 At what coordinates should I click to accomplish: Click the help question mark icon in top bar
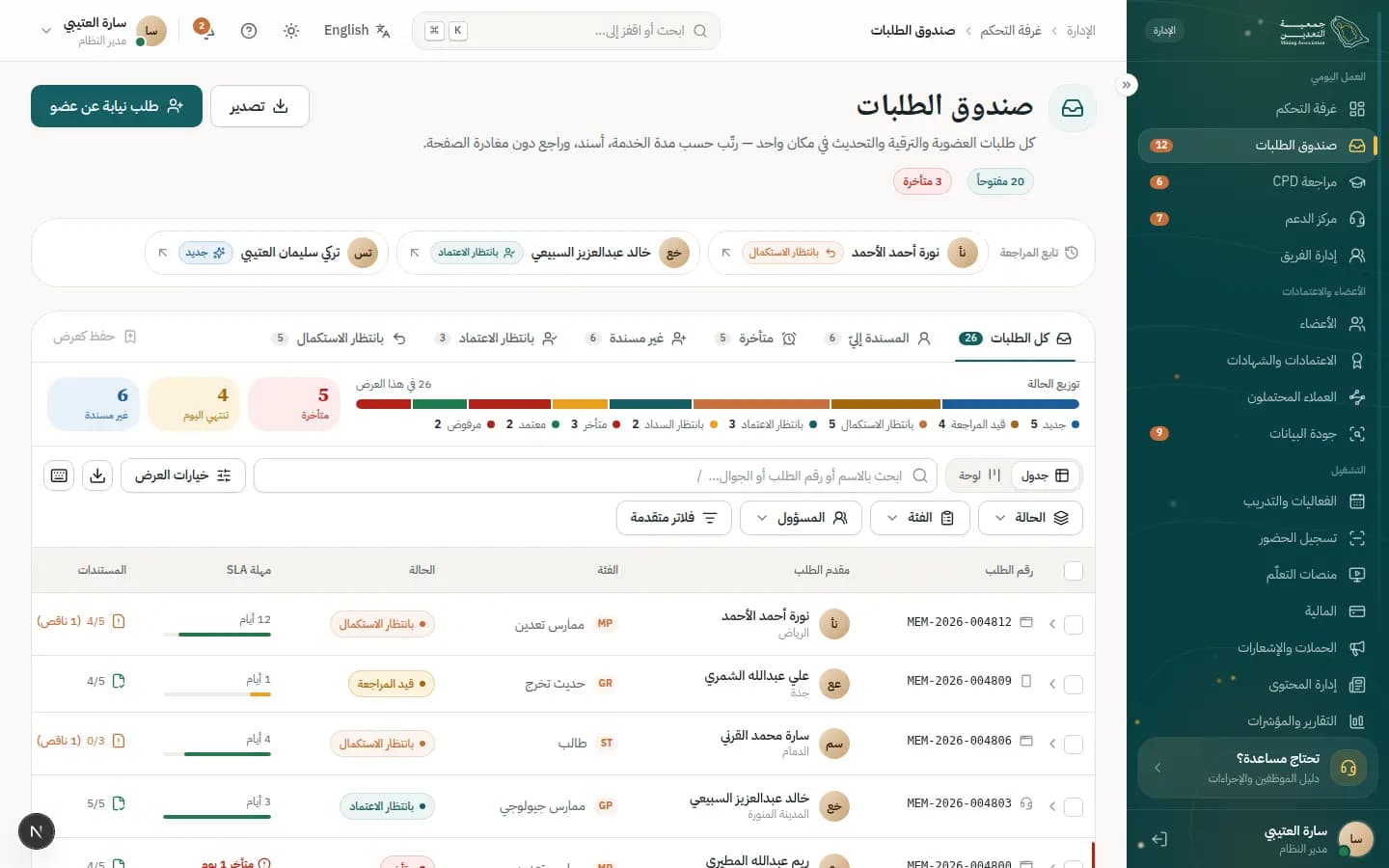pyautogui.click(x=249, y=31)
